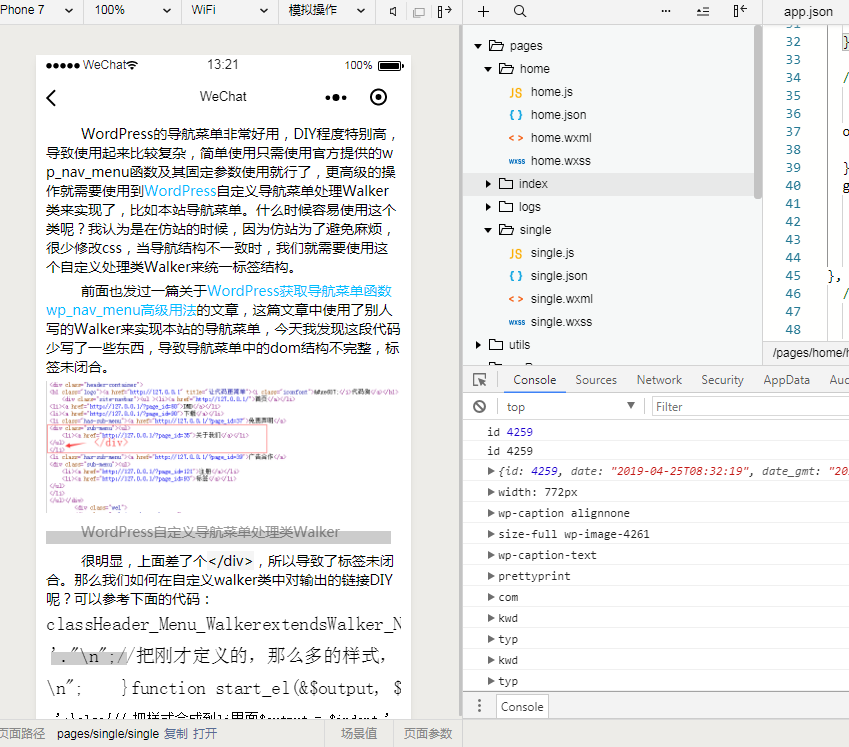The image size is (849, 747).
Task: Open the 模拟操作 dropdown
Action: [x=326, y=10]
